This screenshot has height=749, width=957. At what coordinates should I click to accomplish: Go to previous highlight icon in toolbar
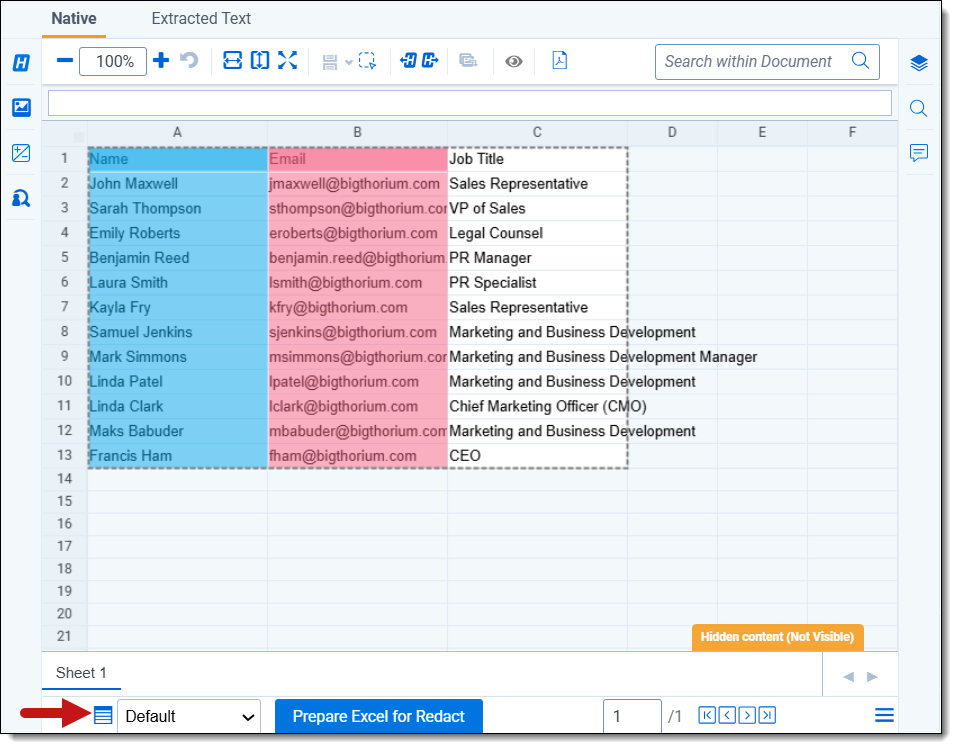coord(408,61)
